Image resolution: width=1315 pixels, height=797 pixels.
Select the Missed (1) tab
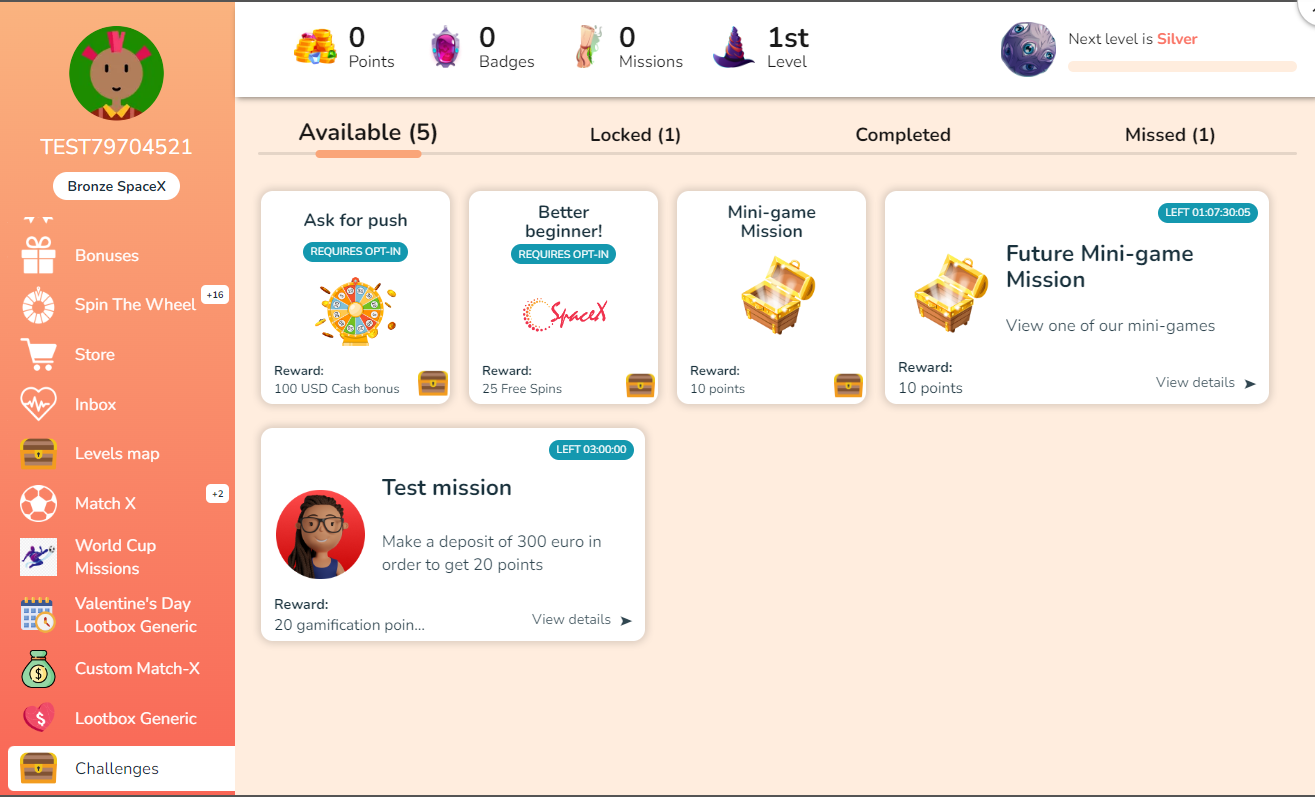point(1170,135)
